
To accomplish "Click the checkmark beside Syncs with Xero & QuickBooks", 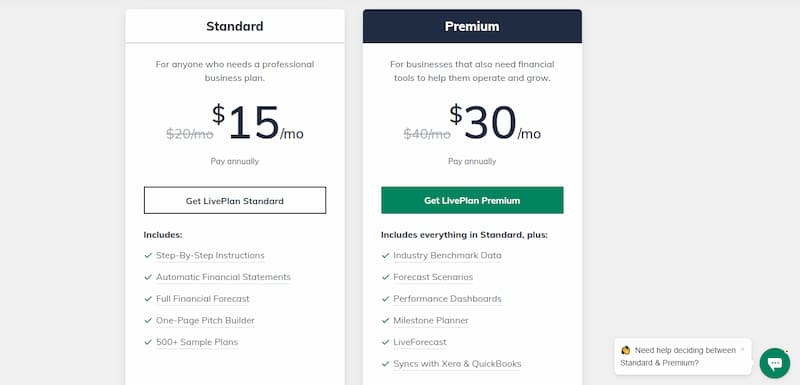I will [x=385, y=364].
